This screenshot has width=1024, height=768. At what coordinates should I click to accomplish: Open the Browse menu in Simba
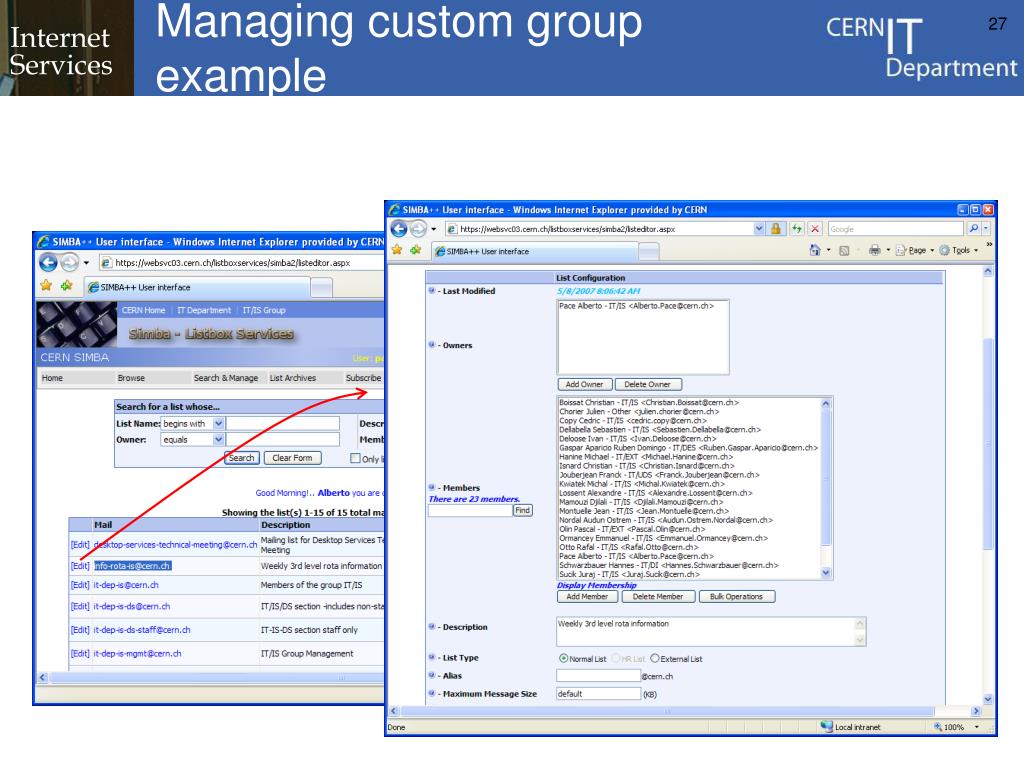131,377
